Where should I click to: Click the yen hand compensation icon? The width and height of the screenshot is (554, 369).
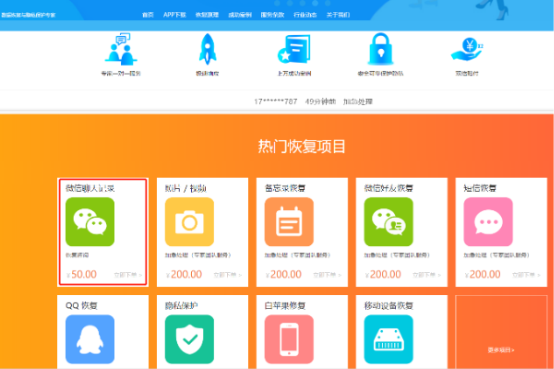pos(467,50)
